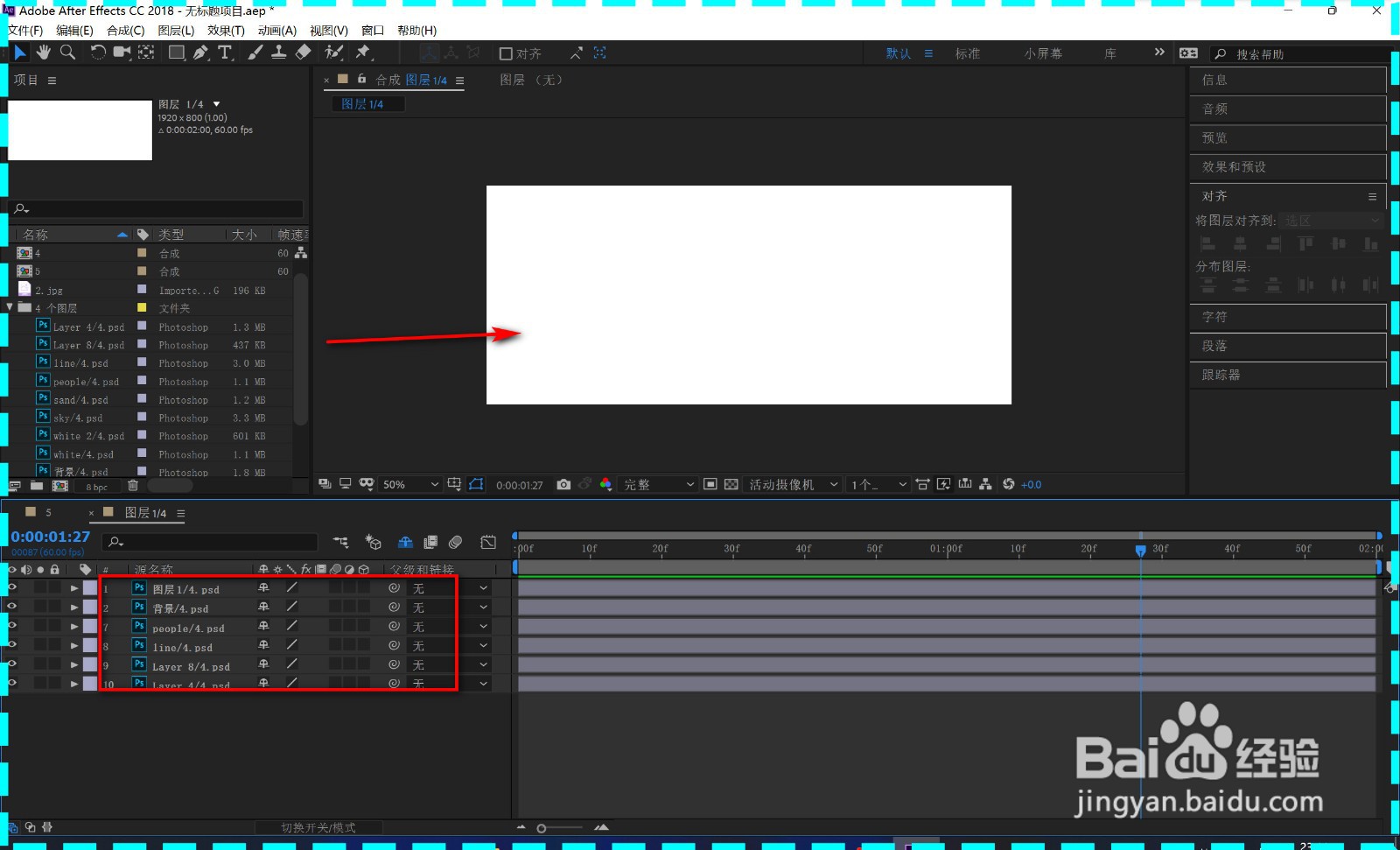Select the Selection arrow tool
Viewport: 1400px width, 850px height.
tap(20, 53)
